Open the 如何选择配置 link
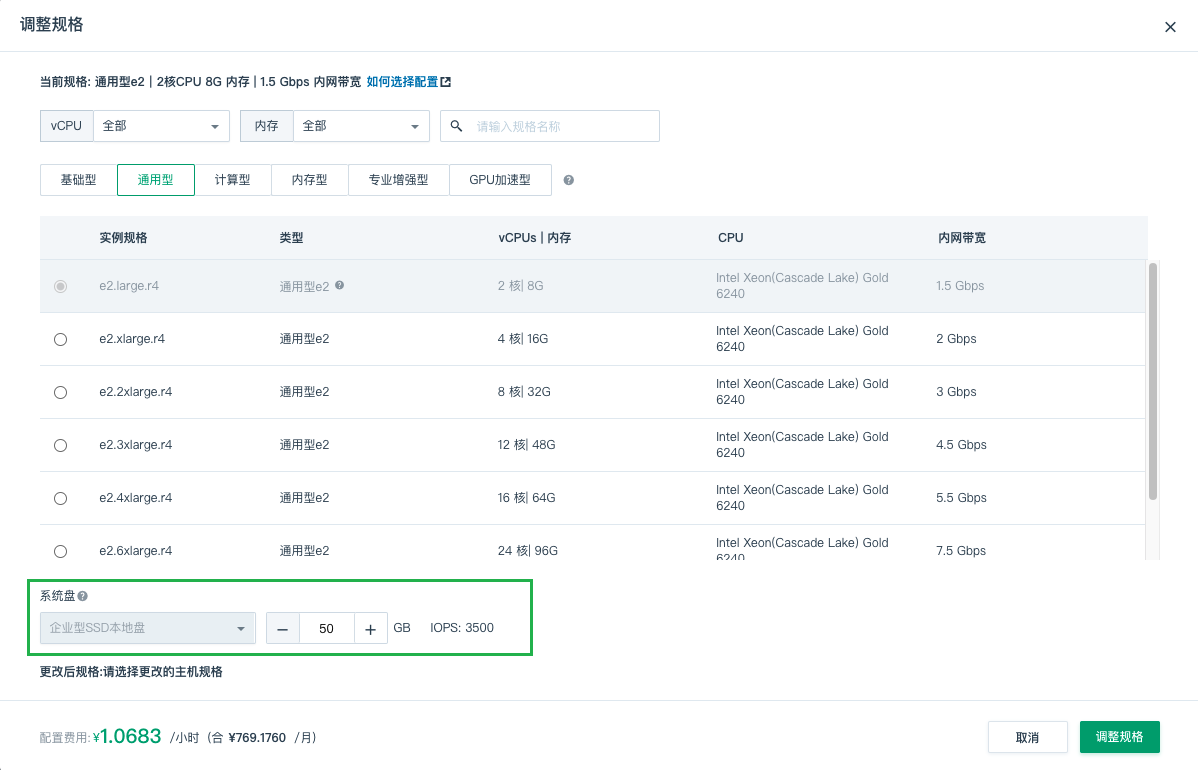 403,82
